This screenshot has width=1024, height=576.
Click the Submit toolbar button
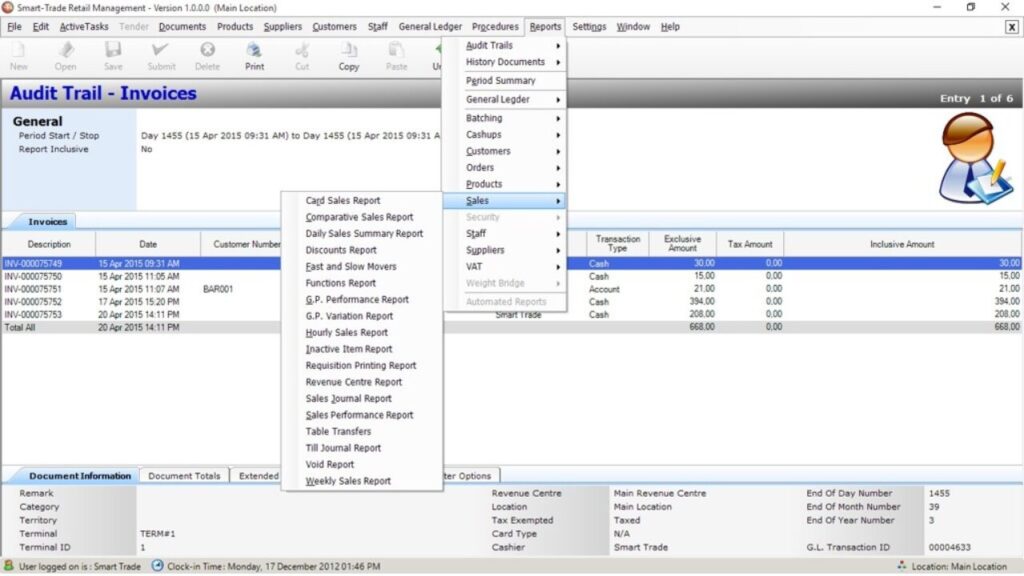coord(161,55)
